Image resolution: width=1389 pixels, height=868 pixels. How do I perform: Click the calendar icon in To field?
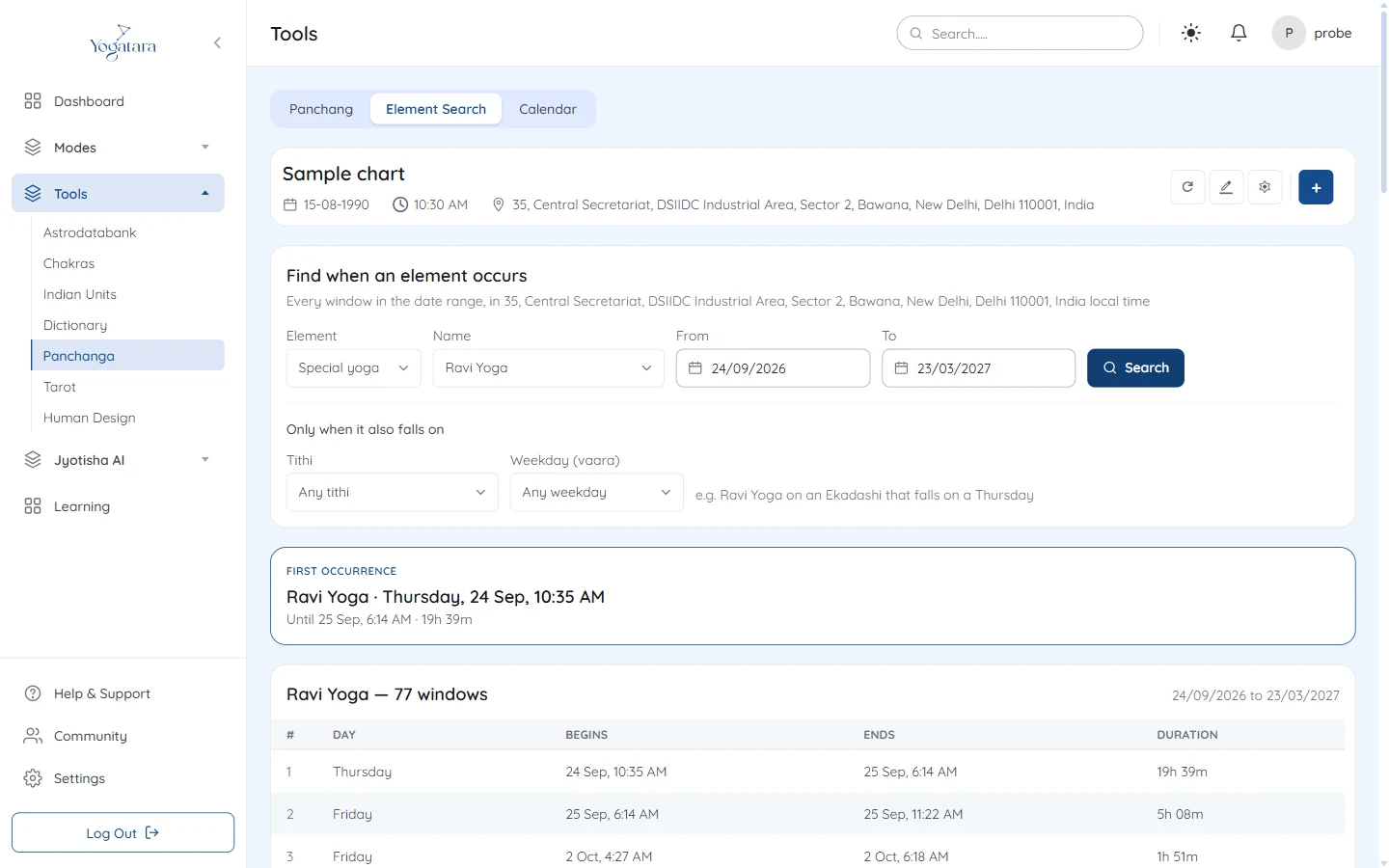click(901, 368)
